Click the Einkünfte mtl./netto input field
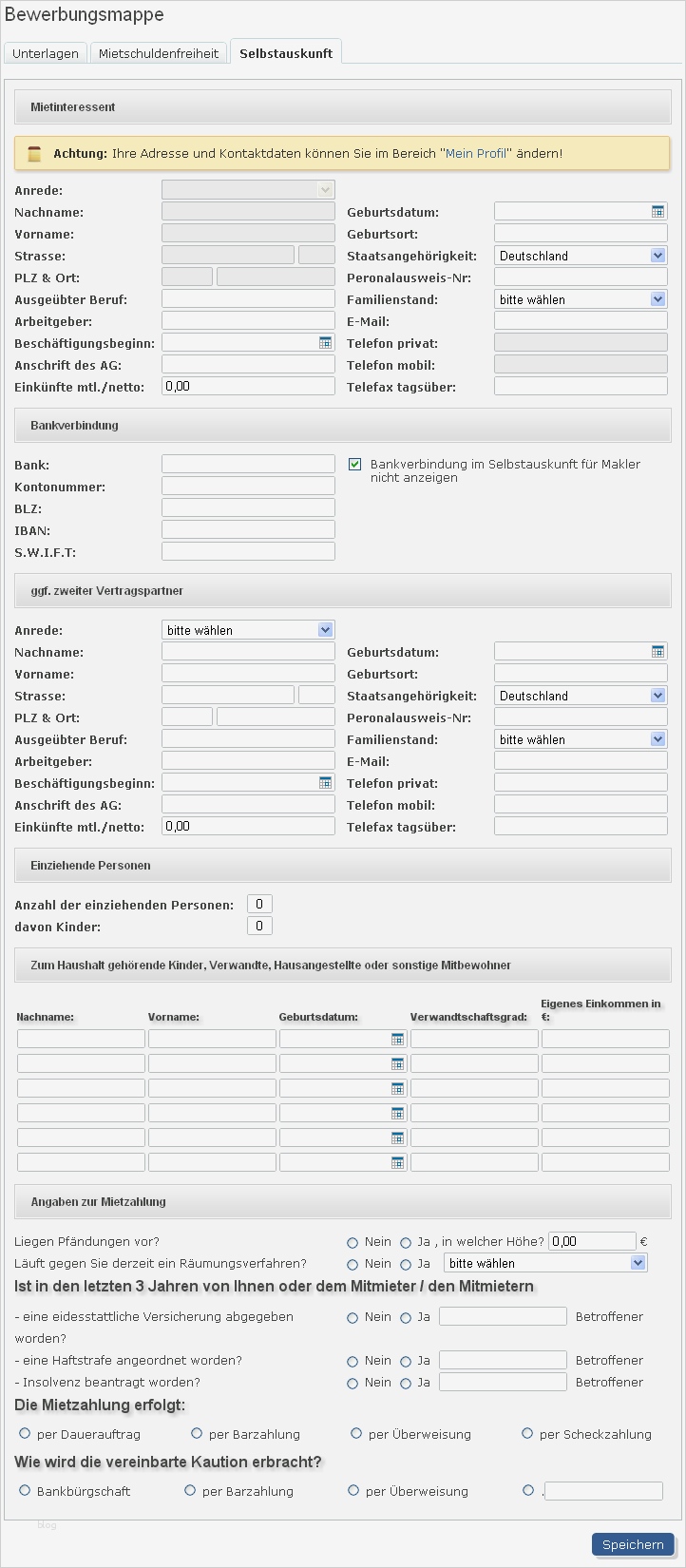The image size is (686, 1568). (248, 385)
